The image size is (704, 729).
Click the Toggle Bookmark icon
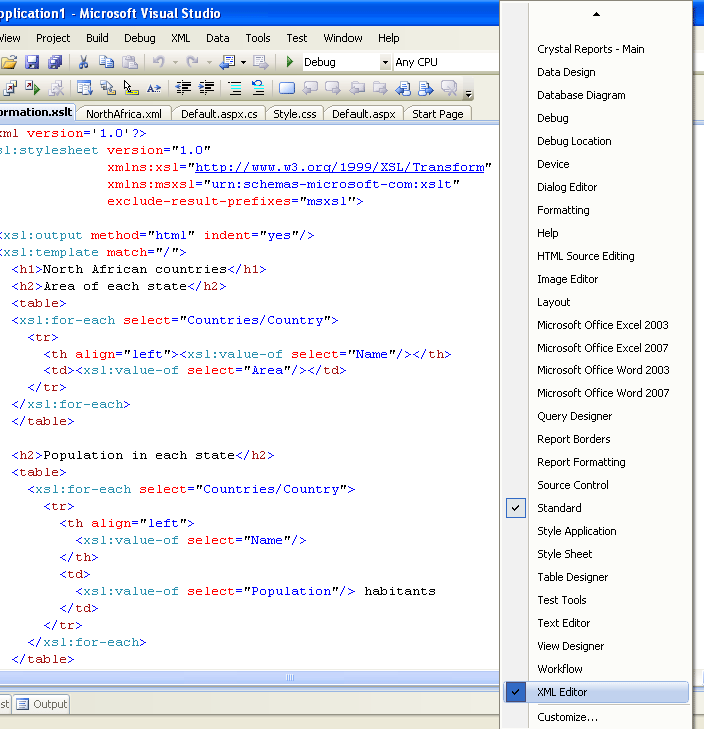(287, 88)
